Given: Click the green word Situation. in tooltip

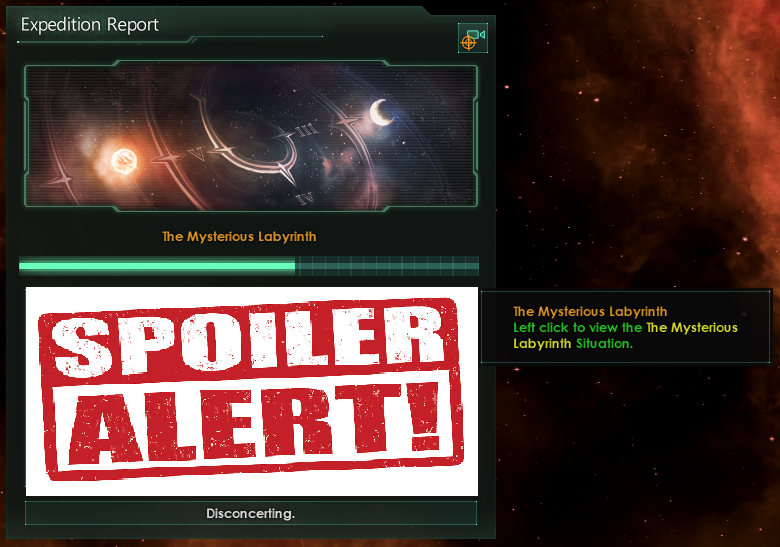Looking at the screenshot, I should (604, 344).
